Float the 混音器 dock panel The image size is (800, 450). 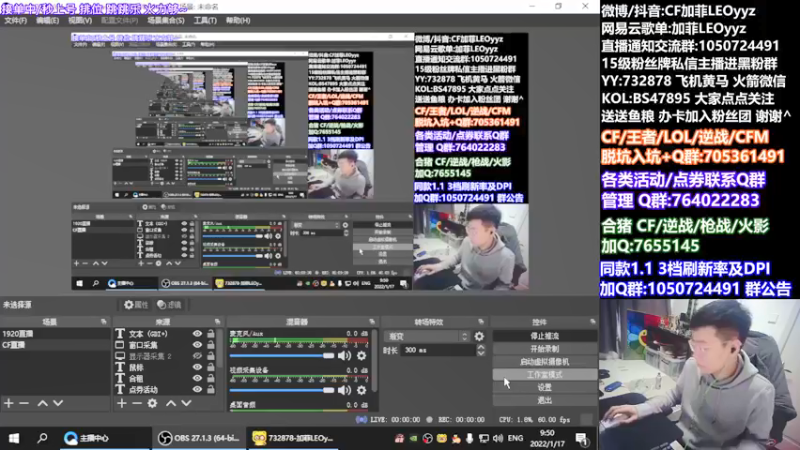pos(372,322)
